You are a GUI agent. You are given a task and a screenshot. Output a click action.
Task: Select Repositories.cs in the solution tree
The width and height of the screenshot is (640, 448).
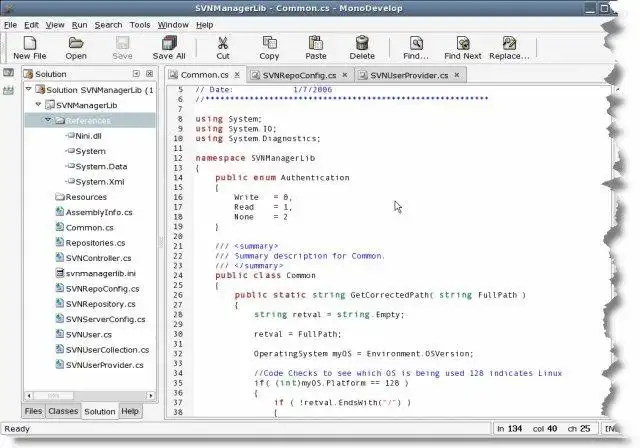coord(96,243)
